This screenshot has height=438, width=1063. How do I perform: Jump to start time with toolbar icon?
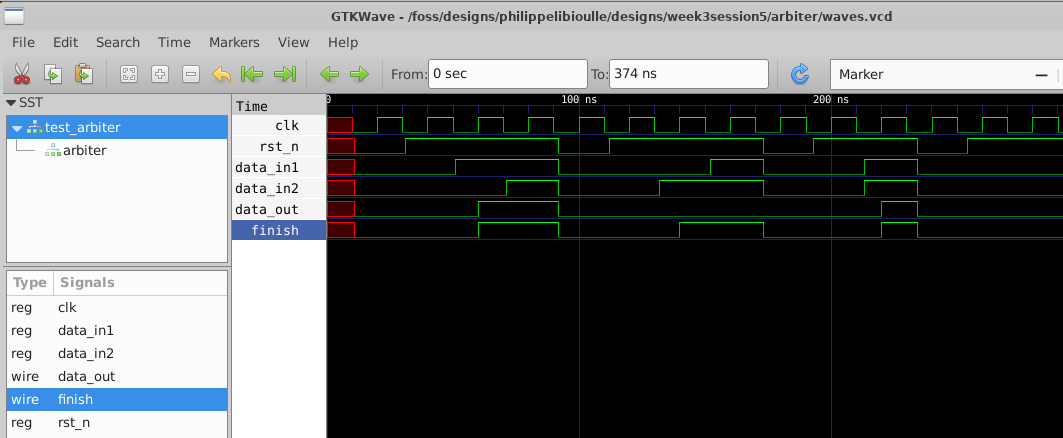click(x=252, y=74)
